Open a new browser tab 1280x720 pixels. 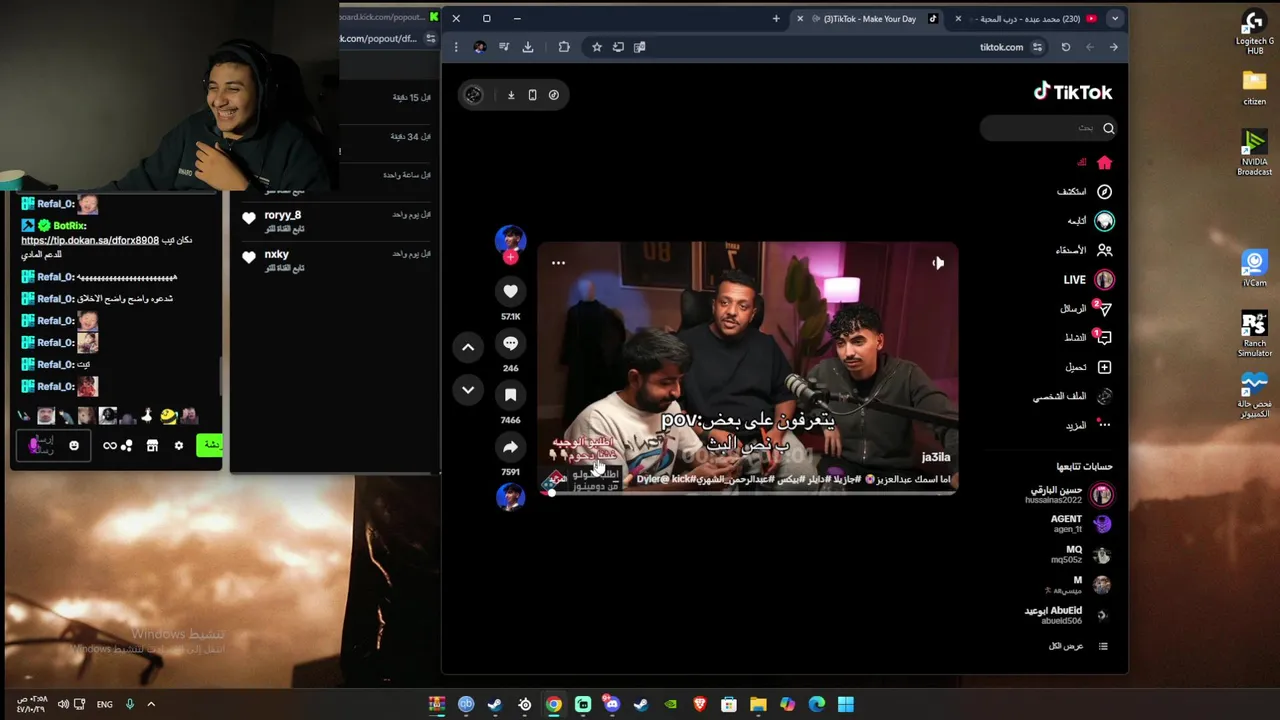point(776,18)
